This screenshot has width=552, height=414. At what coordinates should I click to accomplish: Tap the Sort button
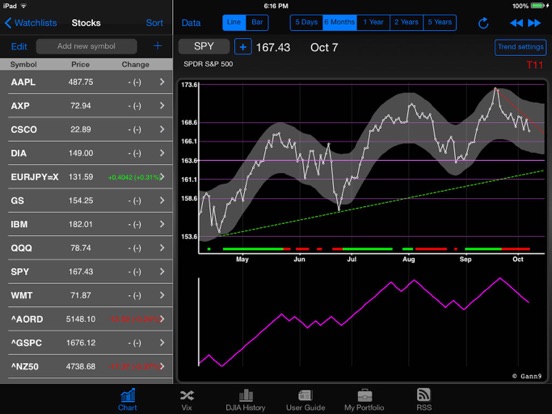(x=154, y=23)
